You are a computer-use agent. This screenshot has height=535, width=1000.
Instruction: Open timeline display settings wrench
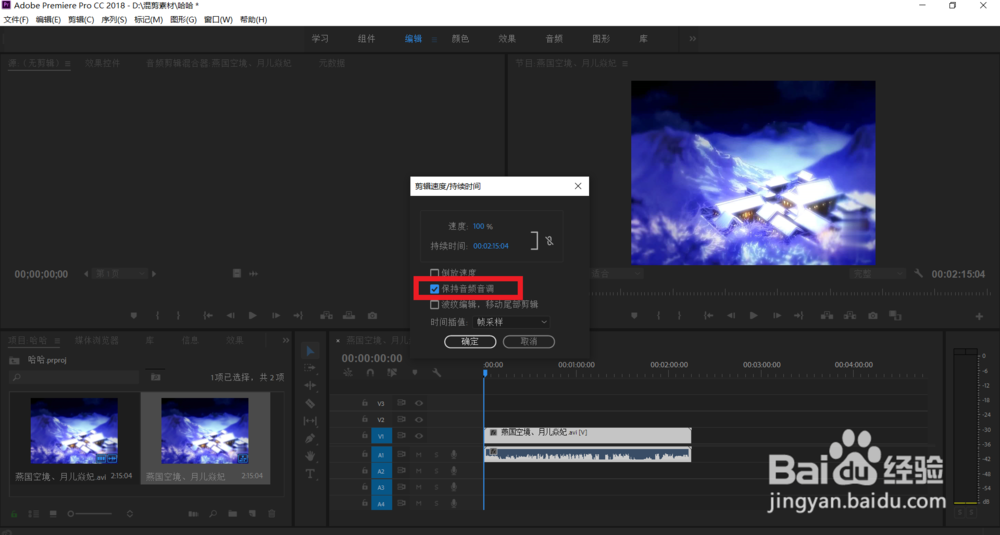tap(437, 373)
